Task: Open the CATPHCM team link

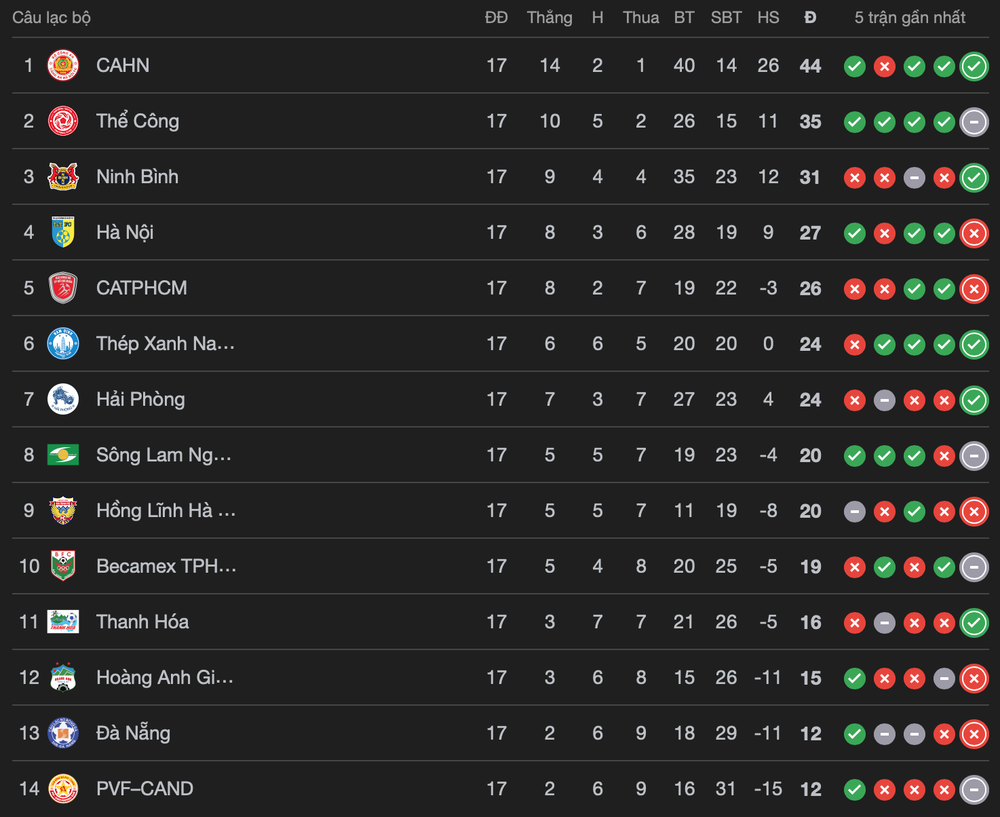Action: (x=141, y=288)
